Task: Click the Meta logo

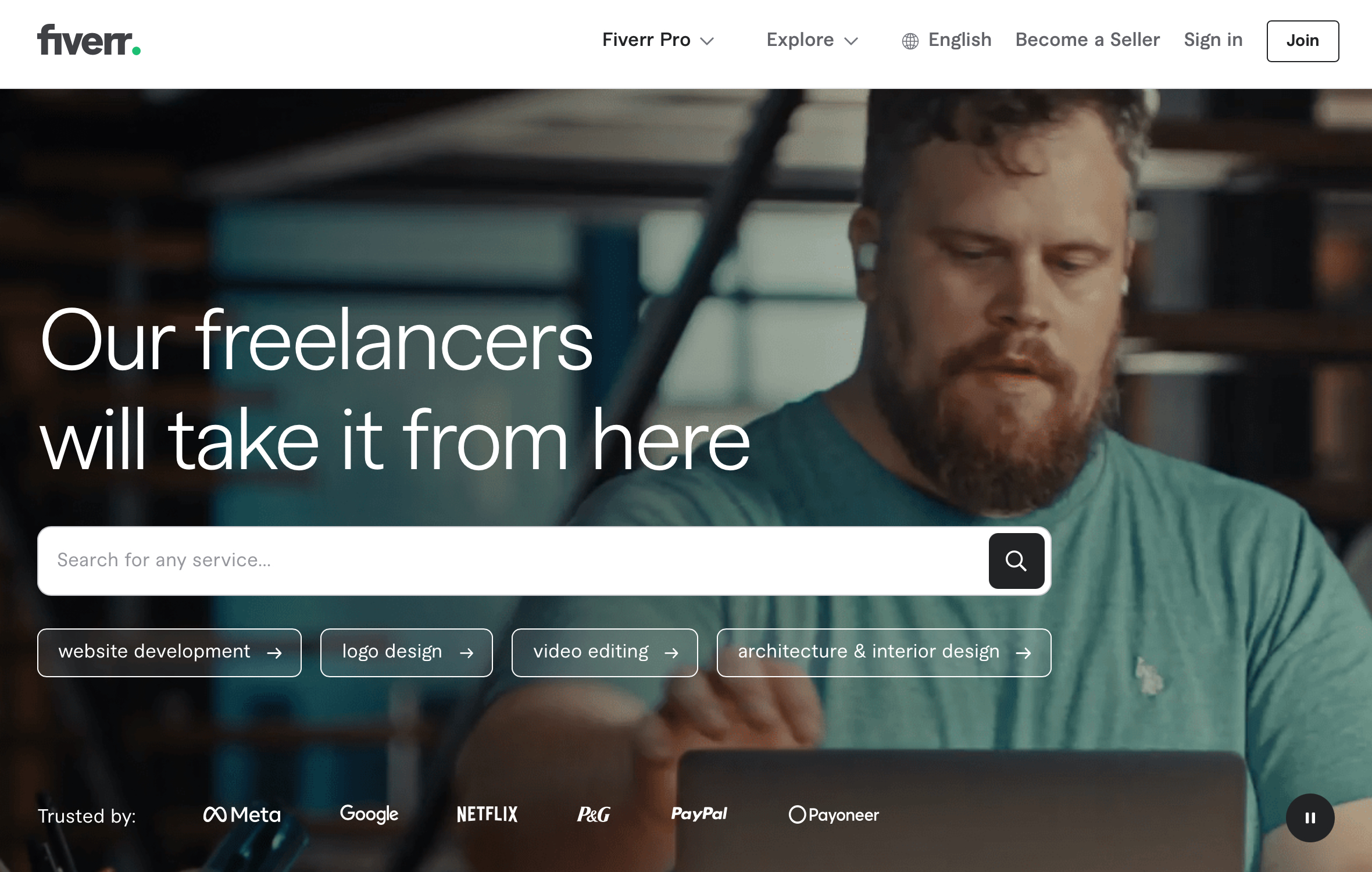Action: [242, 814]
